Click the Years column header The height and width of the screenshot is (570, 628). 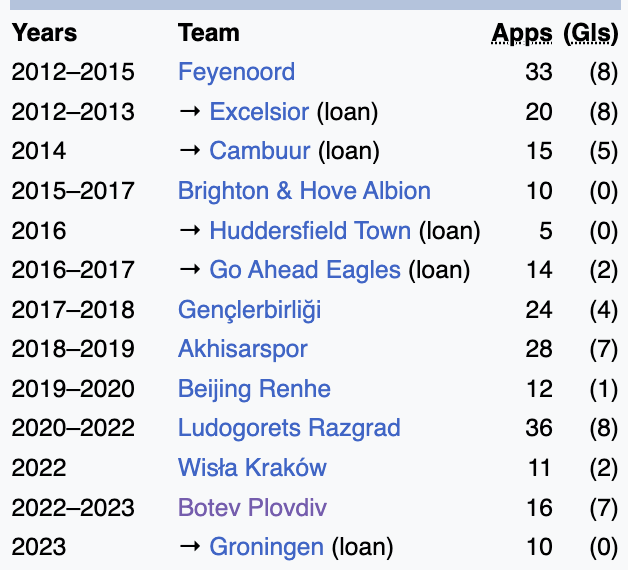coord(44,33)
